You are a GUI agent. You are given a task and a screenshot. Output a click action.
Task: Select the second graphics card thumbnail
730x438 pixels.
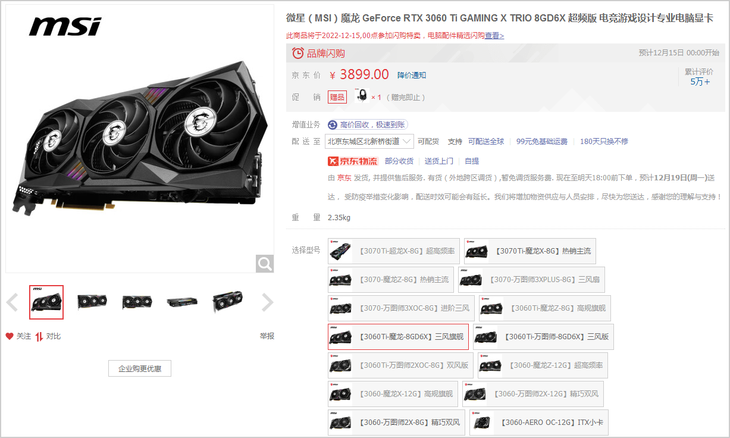92,302
